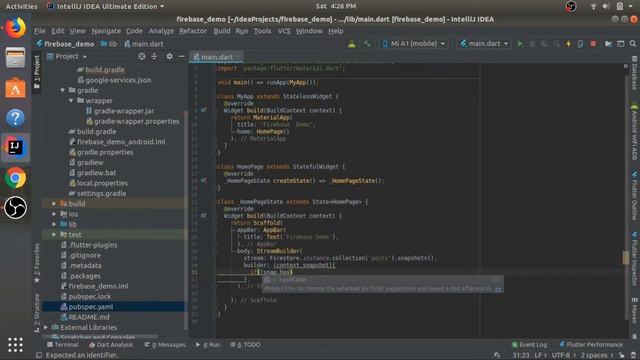Image resolution: width=640 pixels, height=360 pixels.
Task: Open the IntelliJ IDEA app menu in top bar
Action: click(x=106, y=6)
